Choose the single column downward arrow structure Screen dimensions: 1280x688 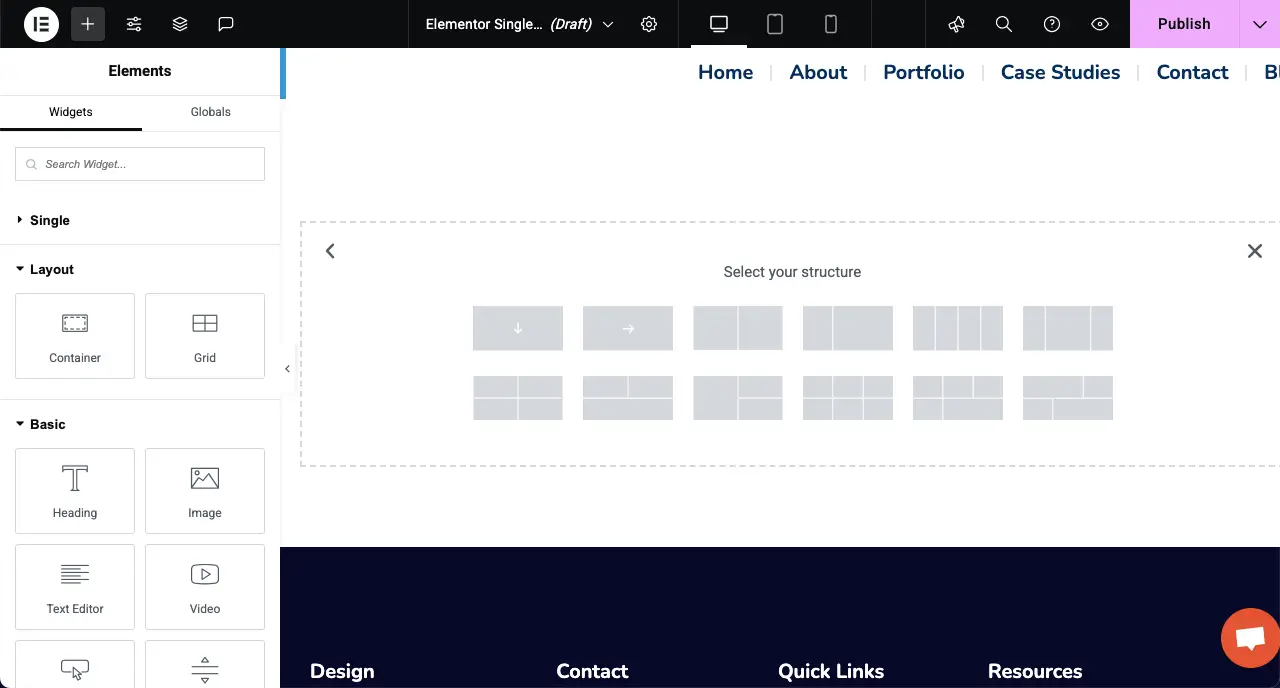518,328
